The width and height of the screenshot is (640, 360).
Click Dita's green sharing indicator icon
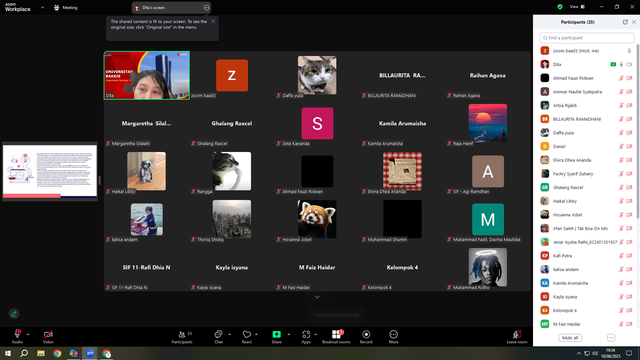(x=613, y=64)
